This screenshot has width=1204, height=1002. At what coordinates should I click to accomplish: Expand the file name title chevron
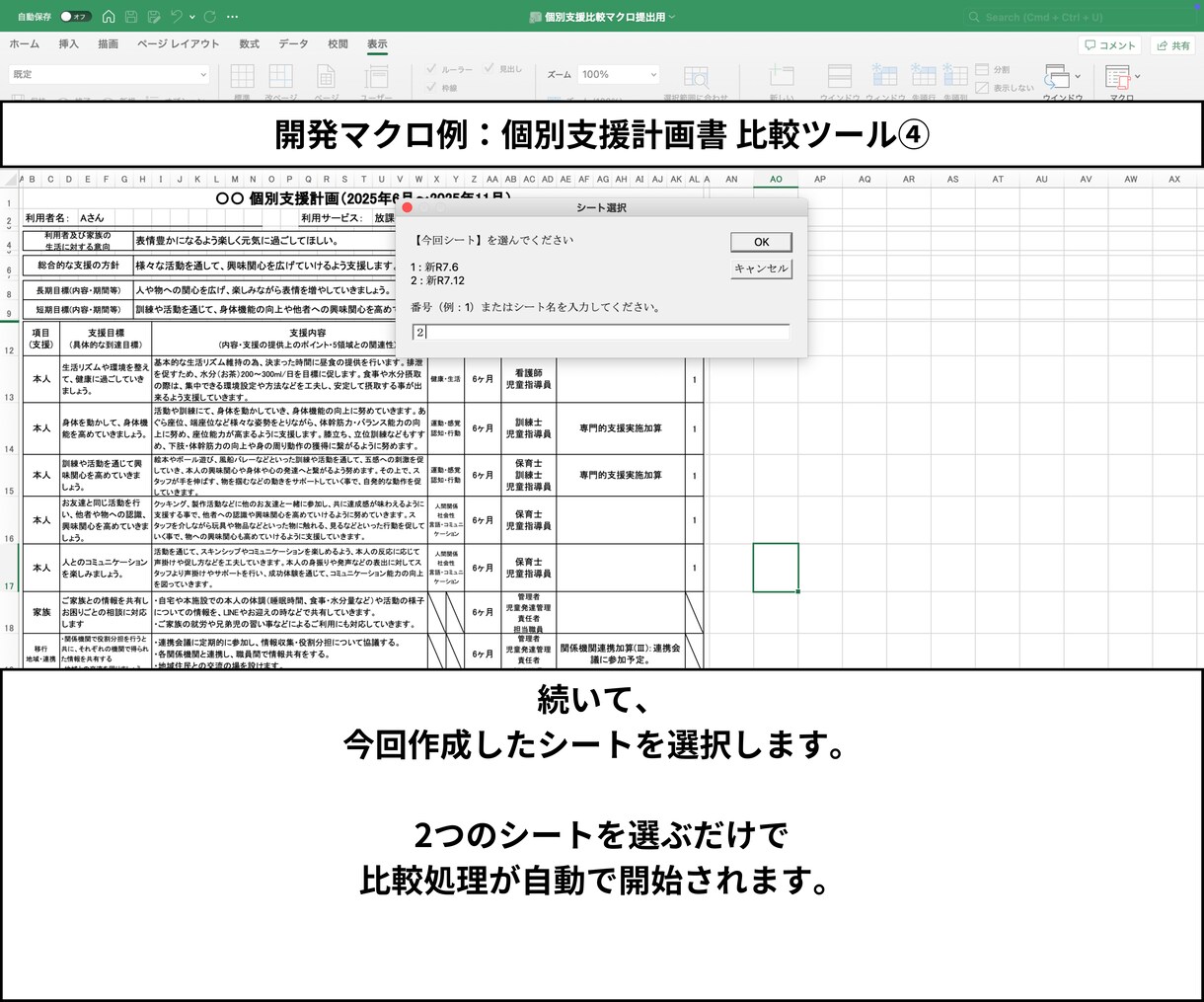(x=672, y=17)
